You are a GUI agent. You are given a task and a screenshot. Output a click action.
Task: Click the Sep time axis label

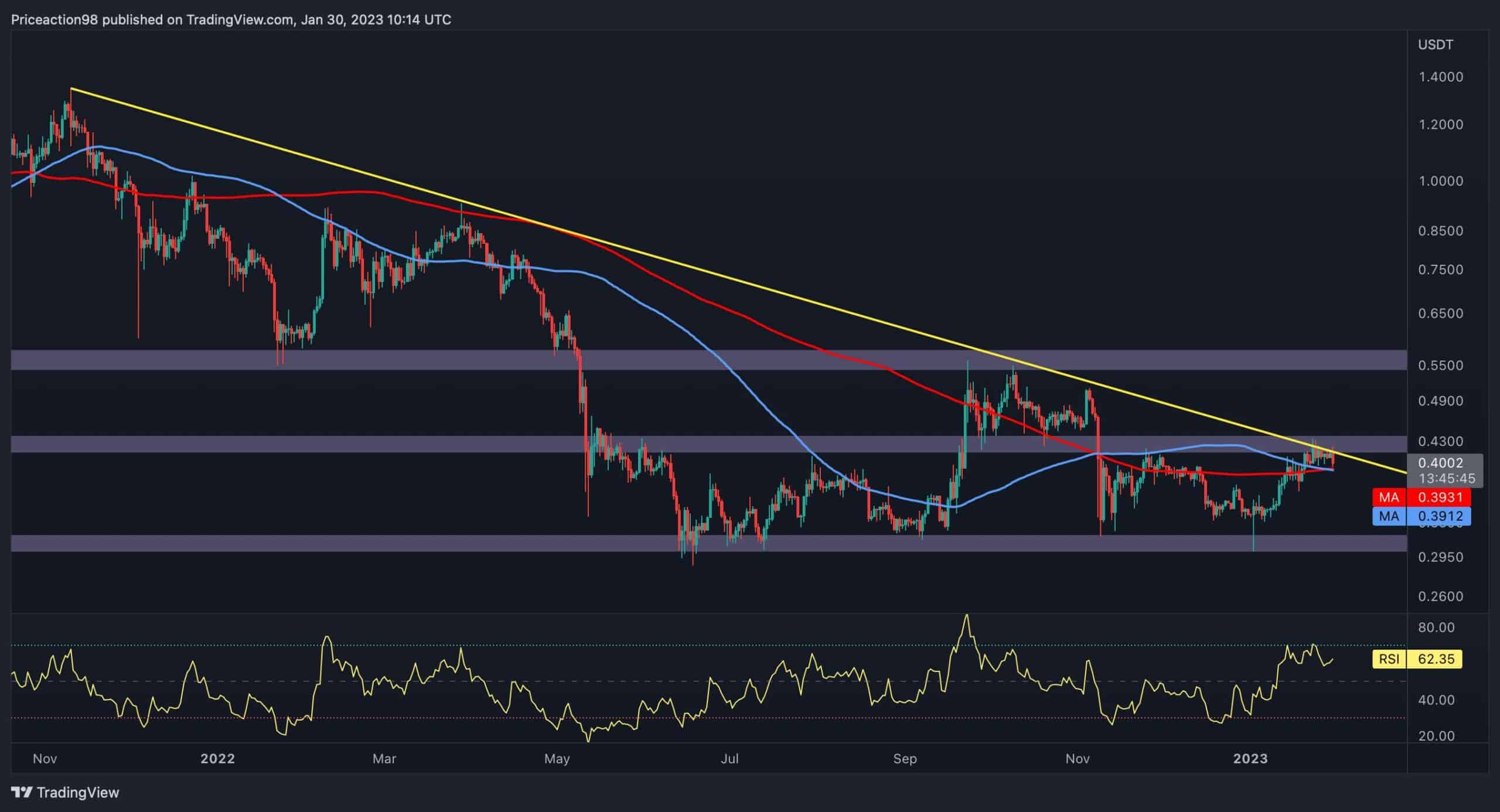(x=905, y=759)
